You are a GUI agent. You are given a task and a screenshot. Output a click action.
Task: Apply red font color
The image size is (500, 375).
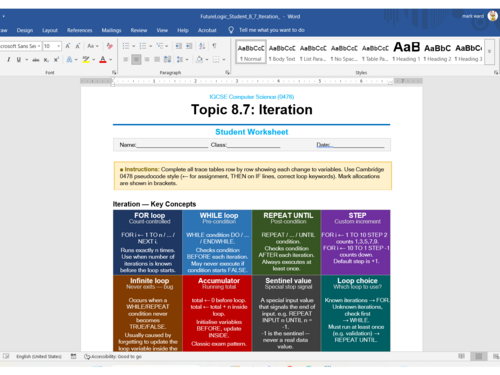click(103, 60)
